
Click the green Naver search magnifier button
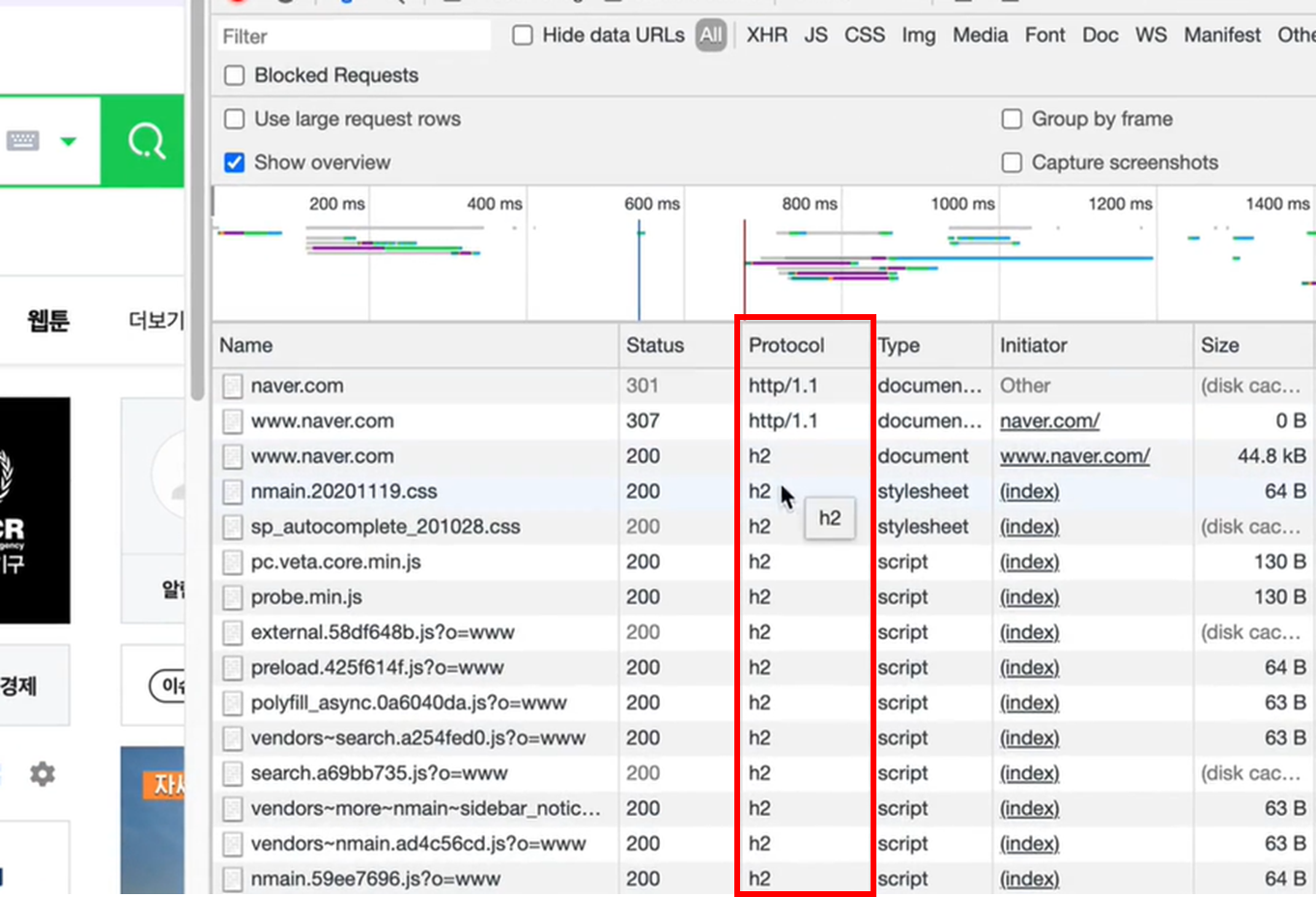(x=143, y=141)
